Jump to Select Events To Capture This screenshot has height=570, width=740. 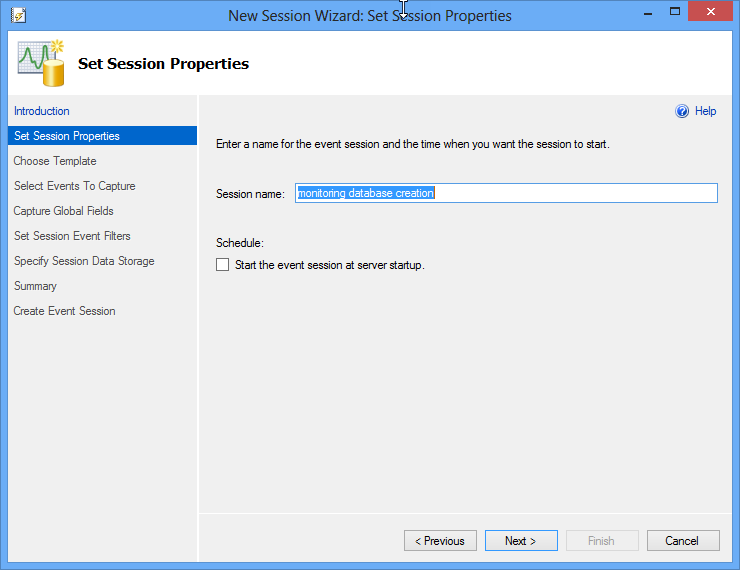(x=75, y=186)
